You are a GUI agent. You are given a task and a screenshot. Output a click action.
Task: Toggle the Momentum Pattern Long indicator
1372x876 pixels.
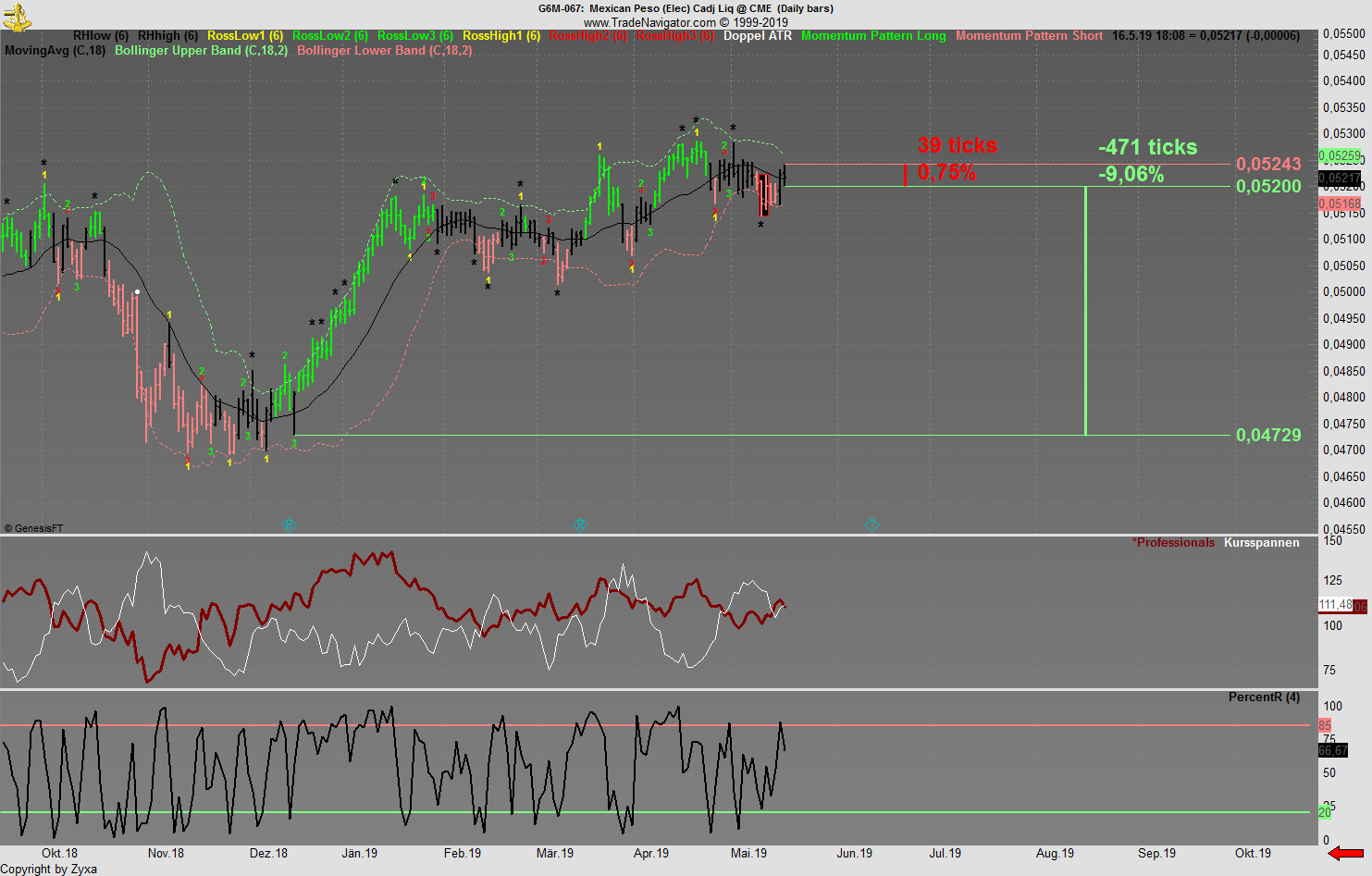[873, 35]
